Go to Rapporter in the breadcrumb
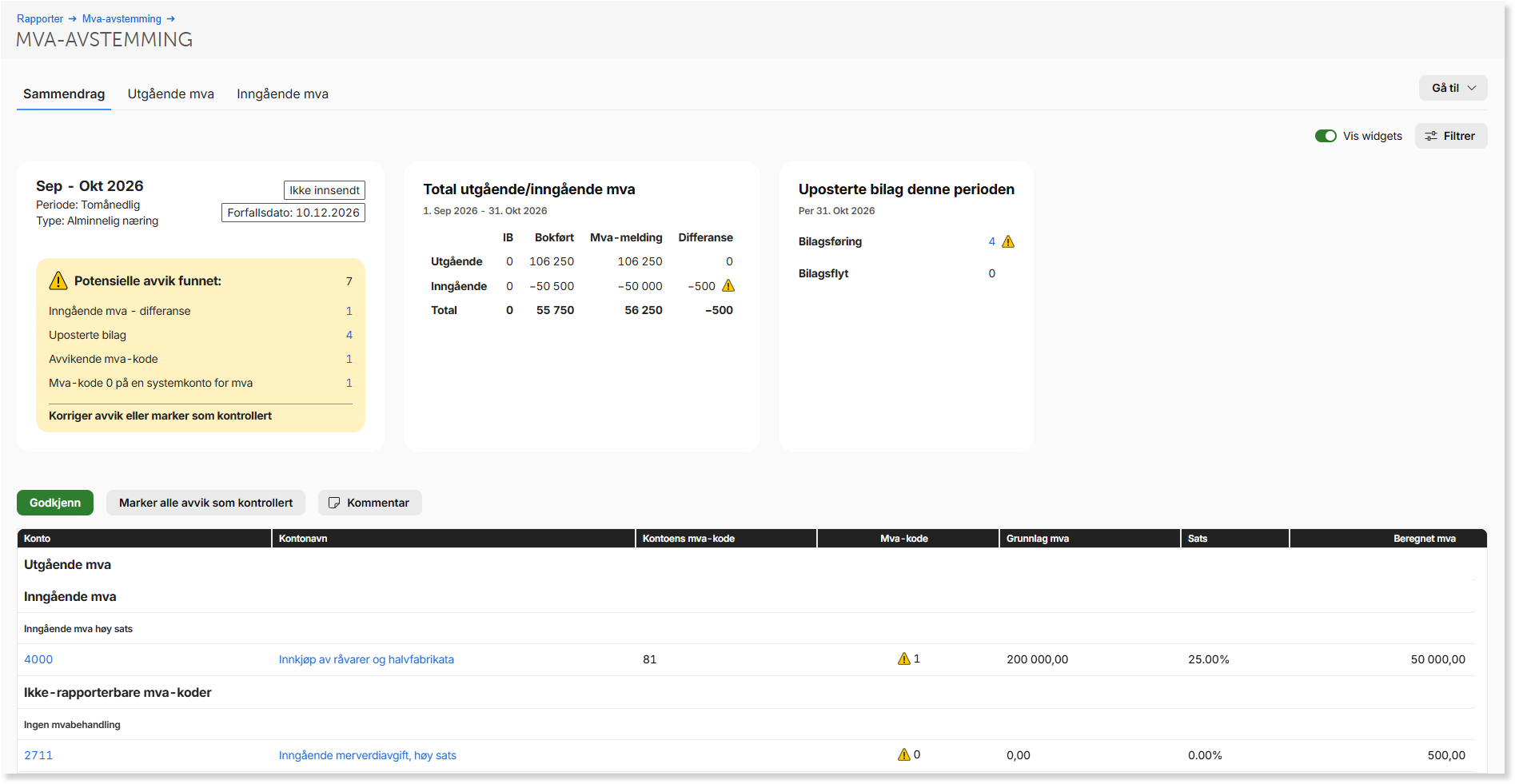Screen dimensions: 1515x784 click(40, 18)
